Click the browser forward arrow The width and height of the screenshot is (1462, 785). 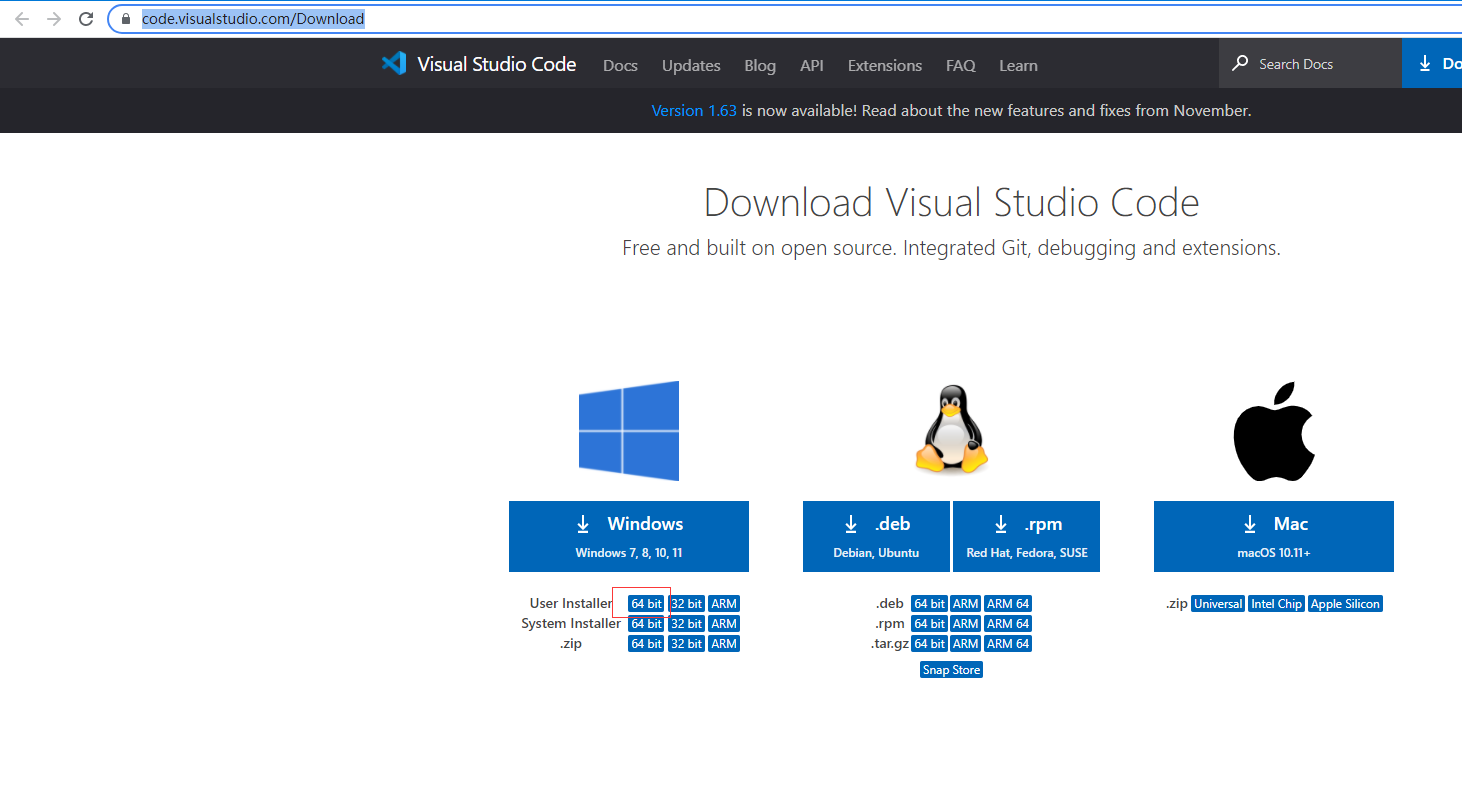click(x=54, y=19)
